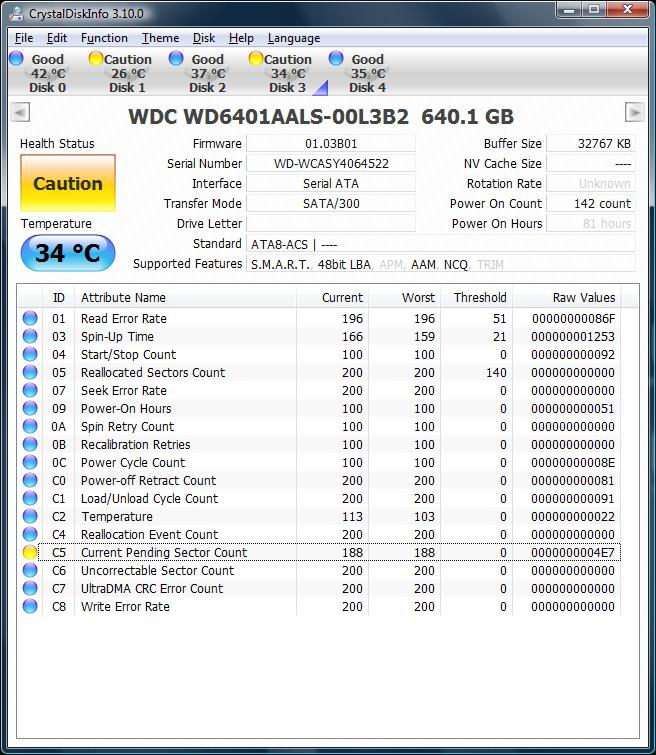Click the Threshold column header
This screenshot has width=656, height=755.
point(476,298)
